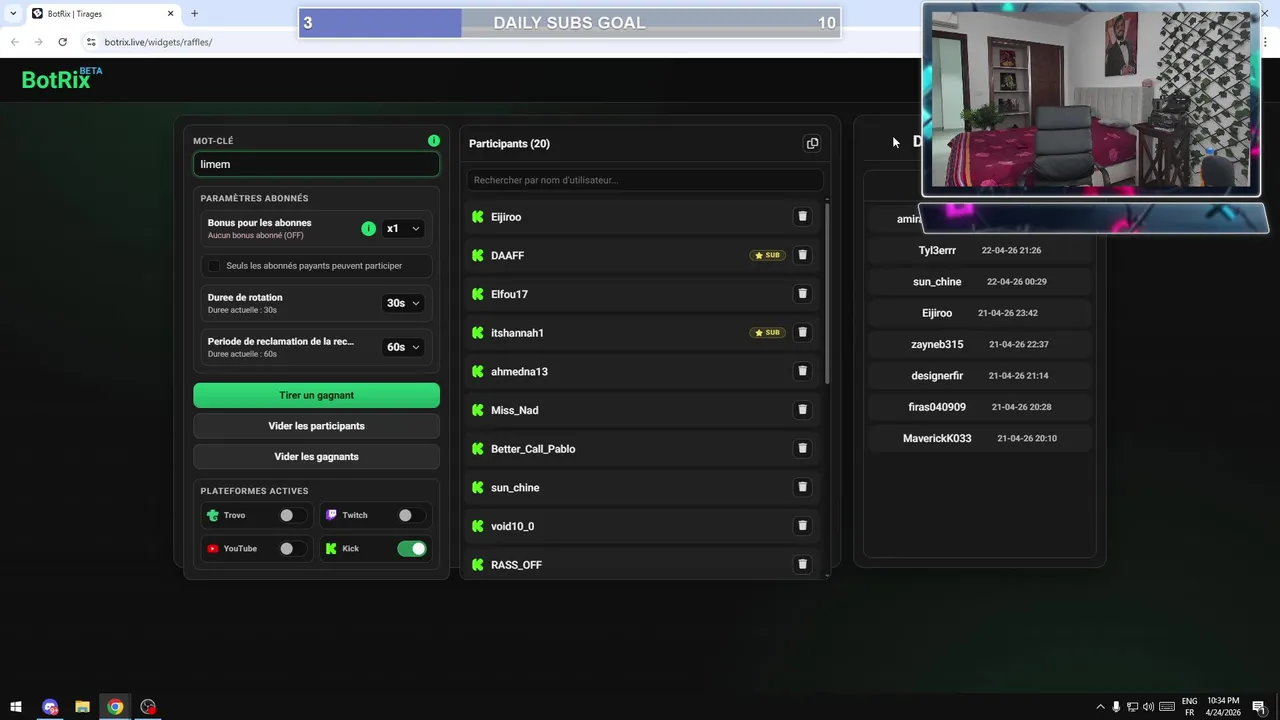1280x720 pixels.
Task: Delete void10_0 using its trash icon
Action: [x=802, y=525]
